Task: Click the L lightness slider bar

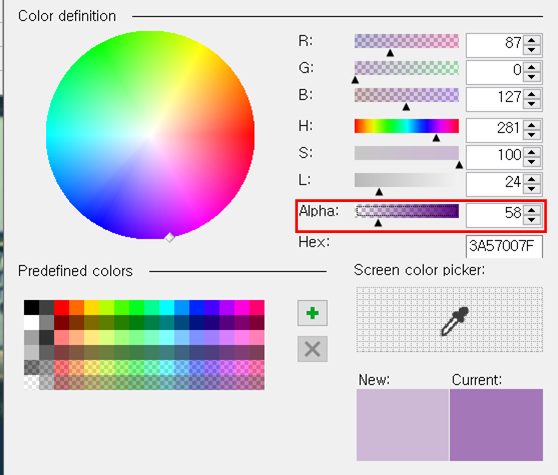Action: pos(406,180)
